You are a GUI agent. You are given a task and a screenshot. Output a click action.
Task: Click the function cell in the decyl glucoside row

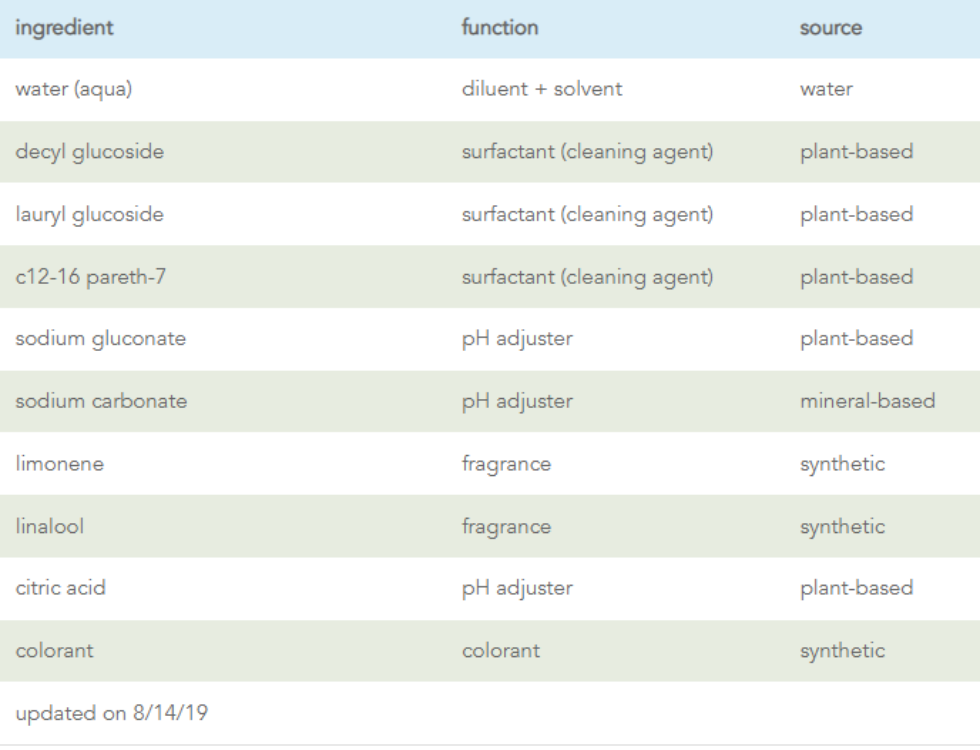pos(587,152)
